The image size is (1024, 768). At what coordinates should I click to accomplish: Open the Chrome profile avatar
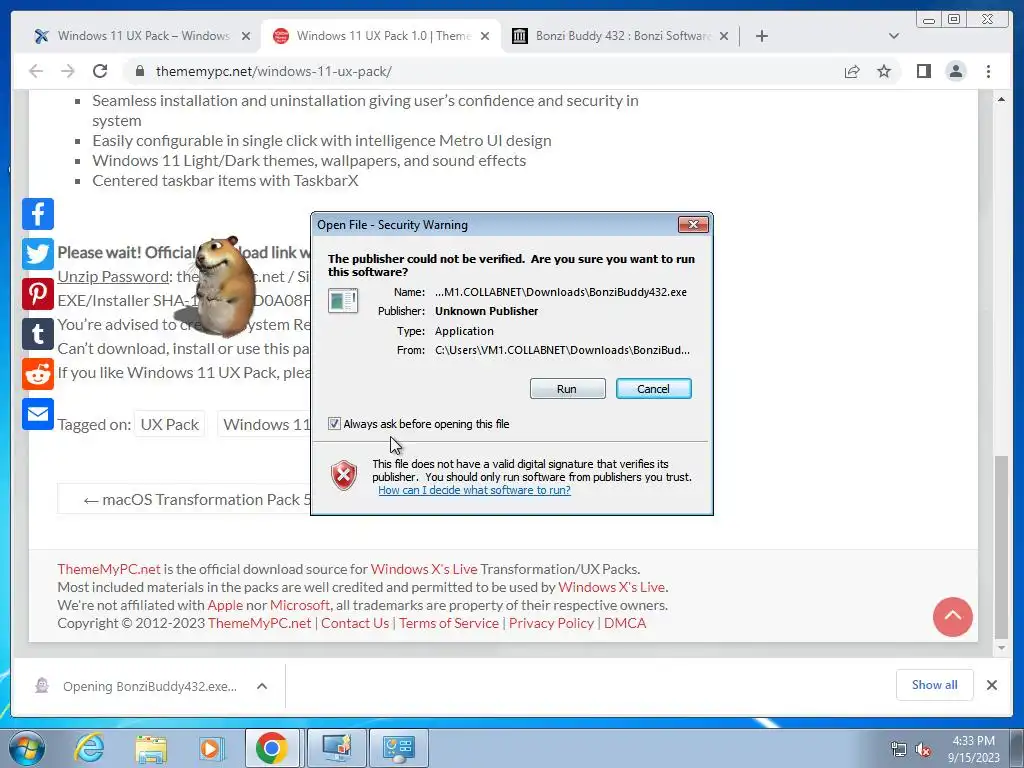click(955, 71)
